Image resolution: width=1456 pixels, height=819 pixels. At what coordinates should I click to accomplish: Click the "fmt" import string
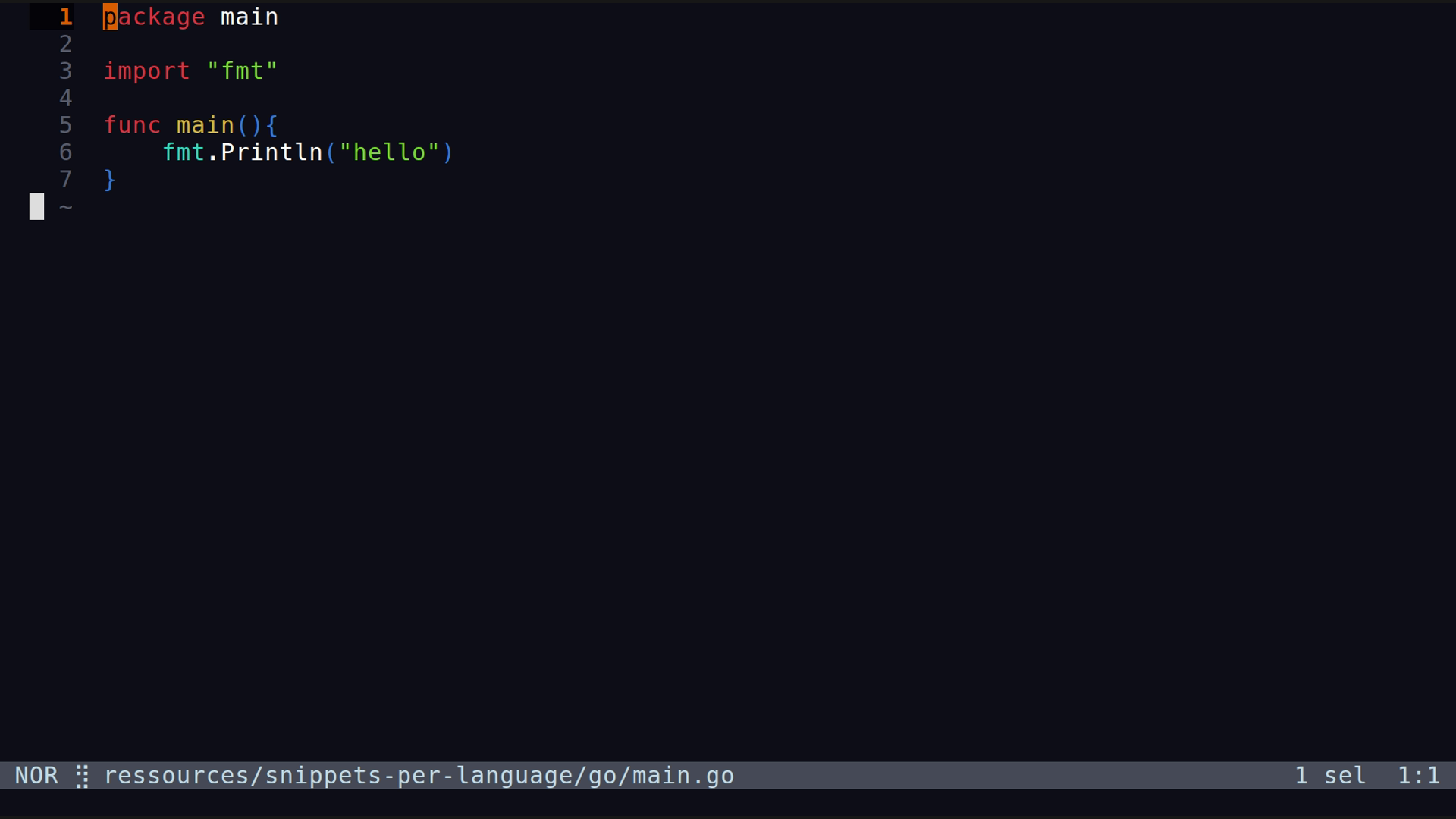(x=242, y=71)
